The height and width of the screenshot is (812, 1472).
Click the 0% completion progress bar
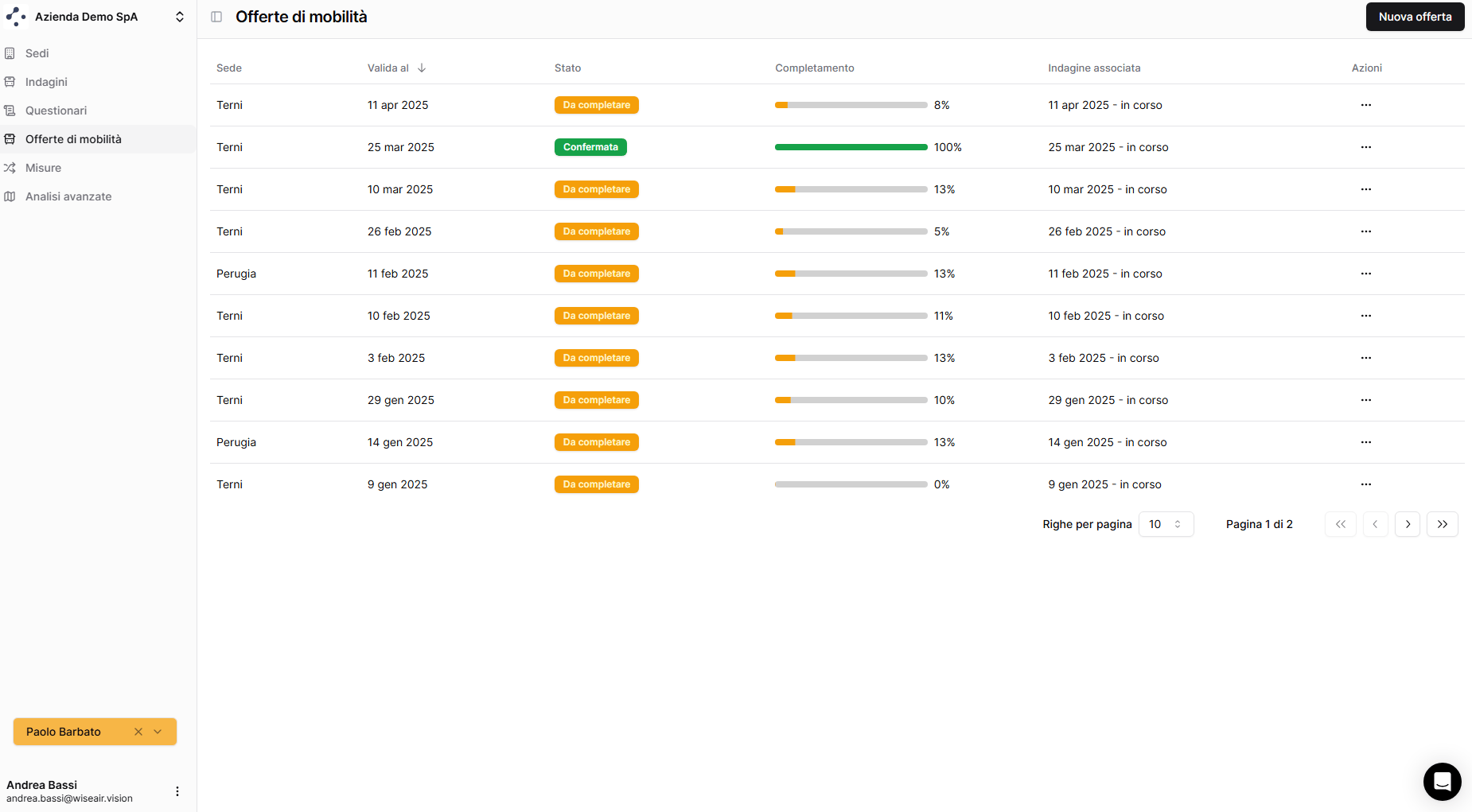point(851,484)
